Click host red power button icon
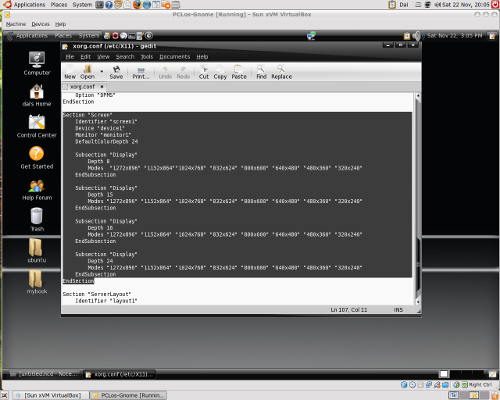 (x=495, y=5)
